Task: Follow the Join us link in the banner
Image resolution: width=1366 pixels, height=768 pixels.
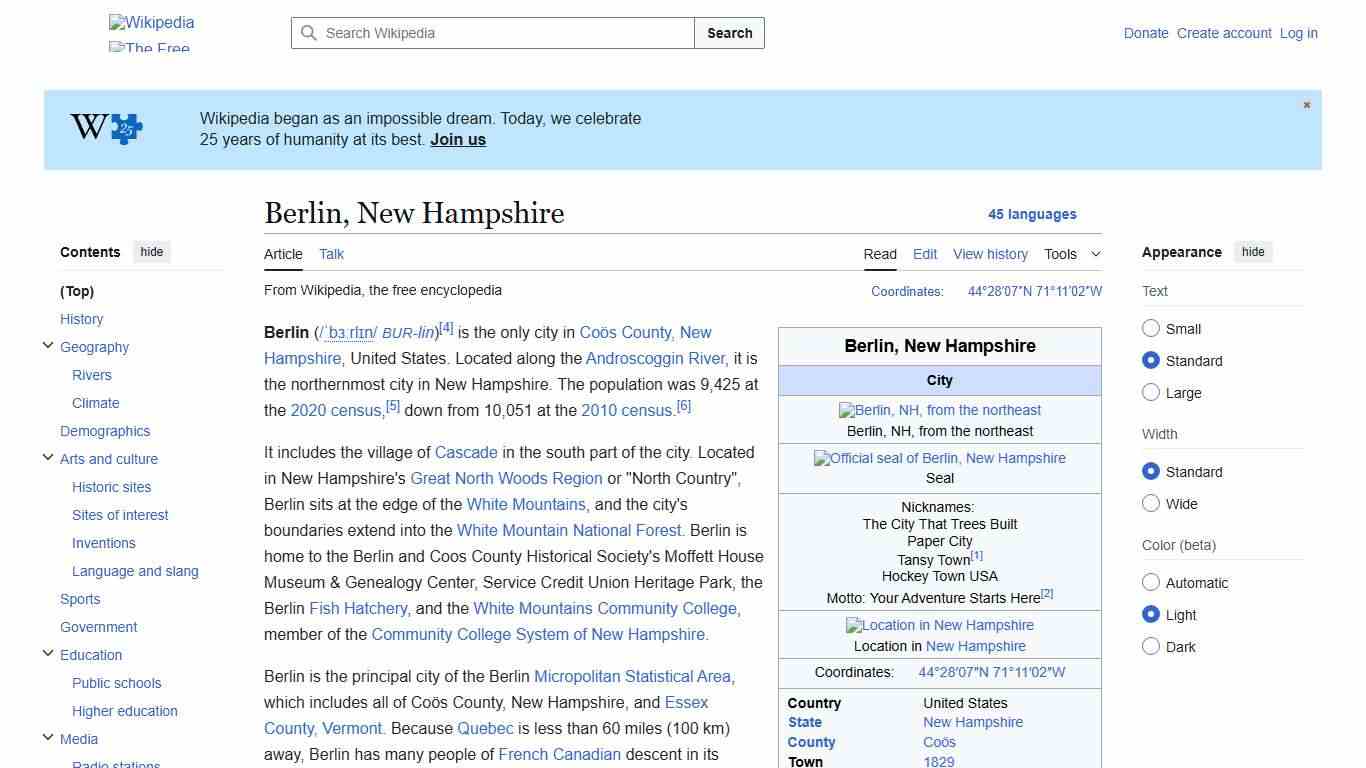Action: [x=457, y=139]
